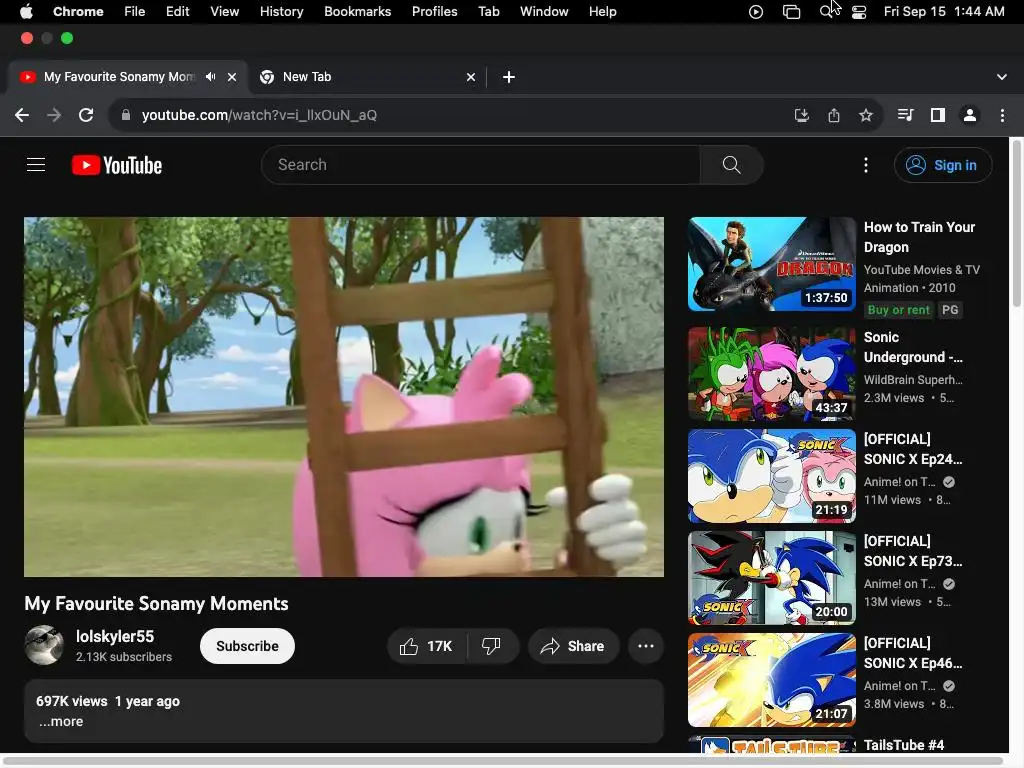1024x768 pixels.
Task: Install app icon in address bar
Action: (801, 116)
